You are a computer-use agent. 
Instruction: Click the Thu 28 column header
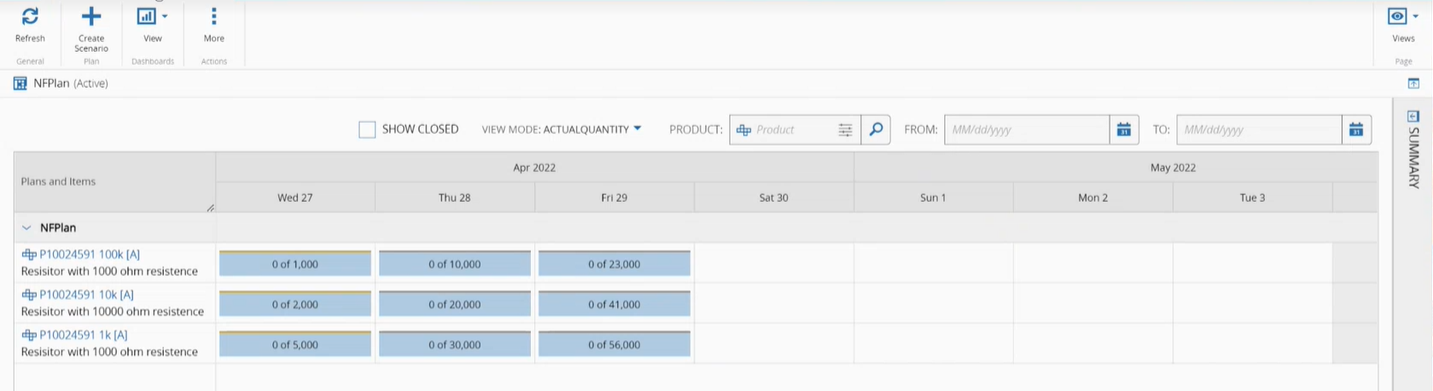(x=455, y=198)
